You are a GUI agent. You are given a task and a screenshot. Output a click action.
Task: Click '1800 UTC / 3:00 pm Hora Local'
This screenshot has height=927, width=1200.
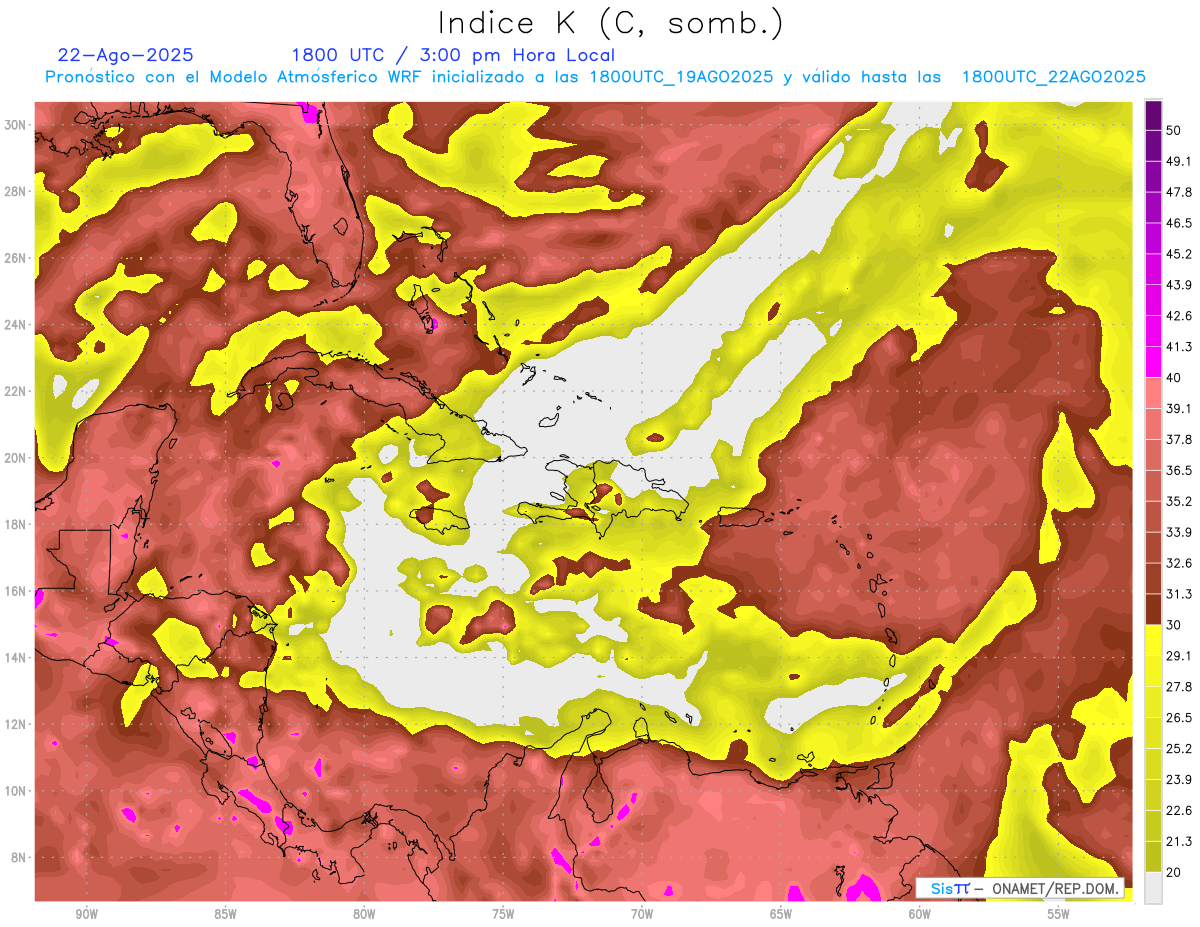(x=453, y=55)
